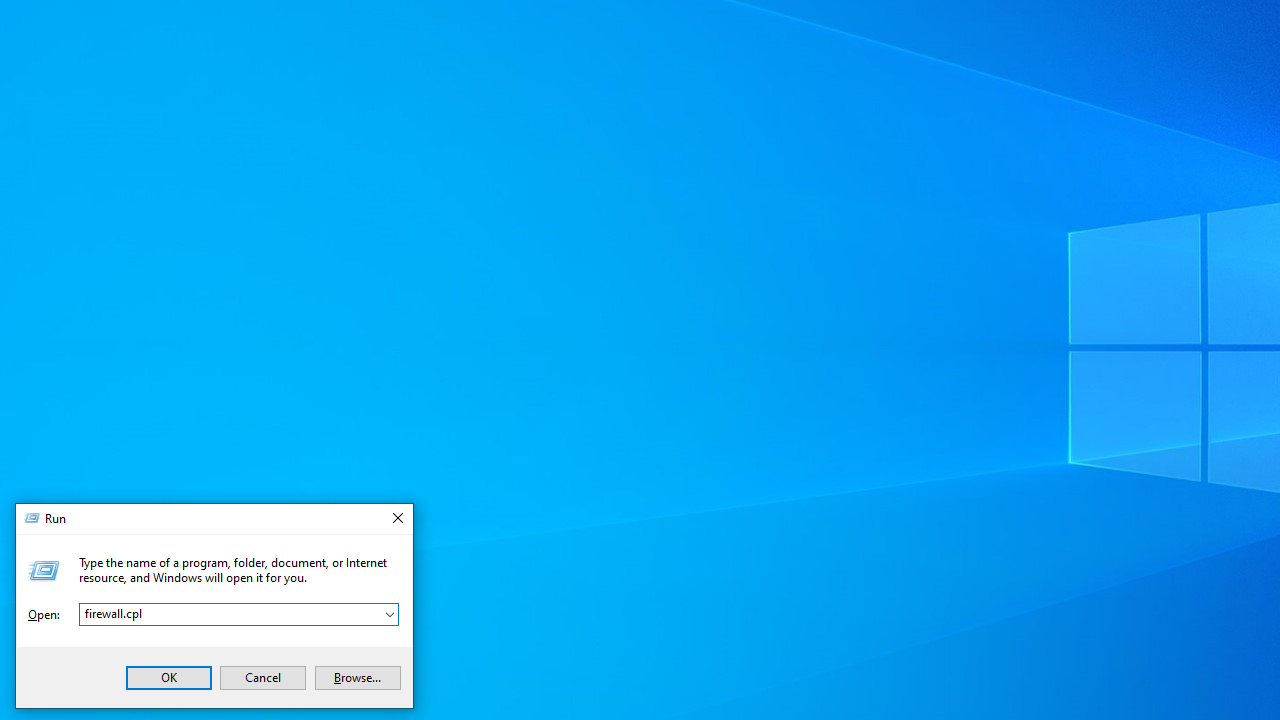Dismiss the dialog using Cancel
1280x720 pixels.
[x=263, y=678]
